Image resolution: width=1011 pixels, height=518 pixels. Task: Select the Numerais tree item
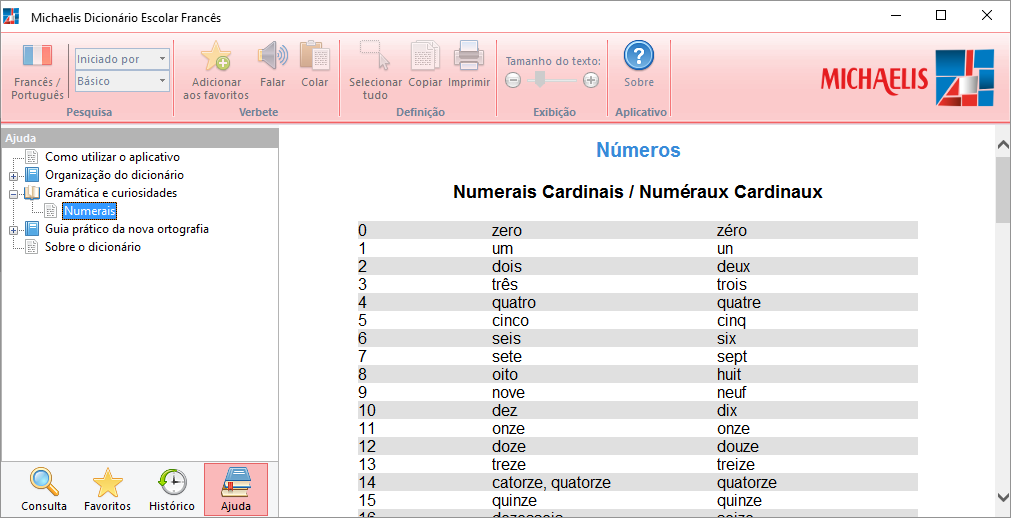pos(90,211)
